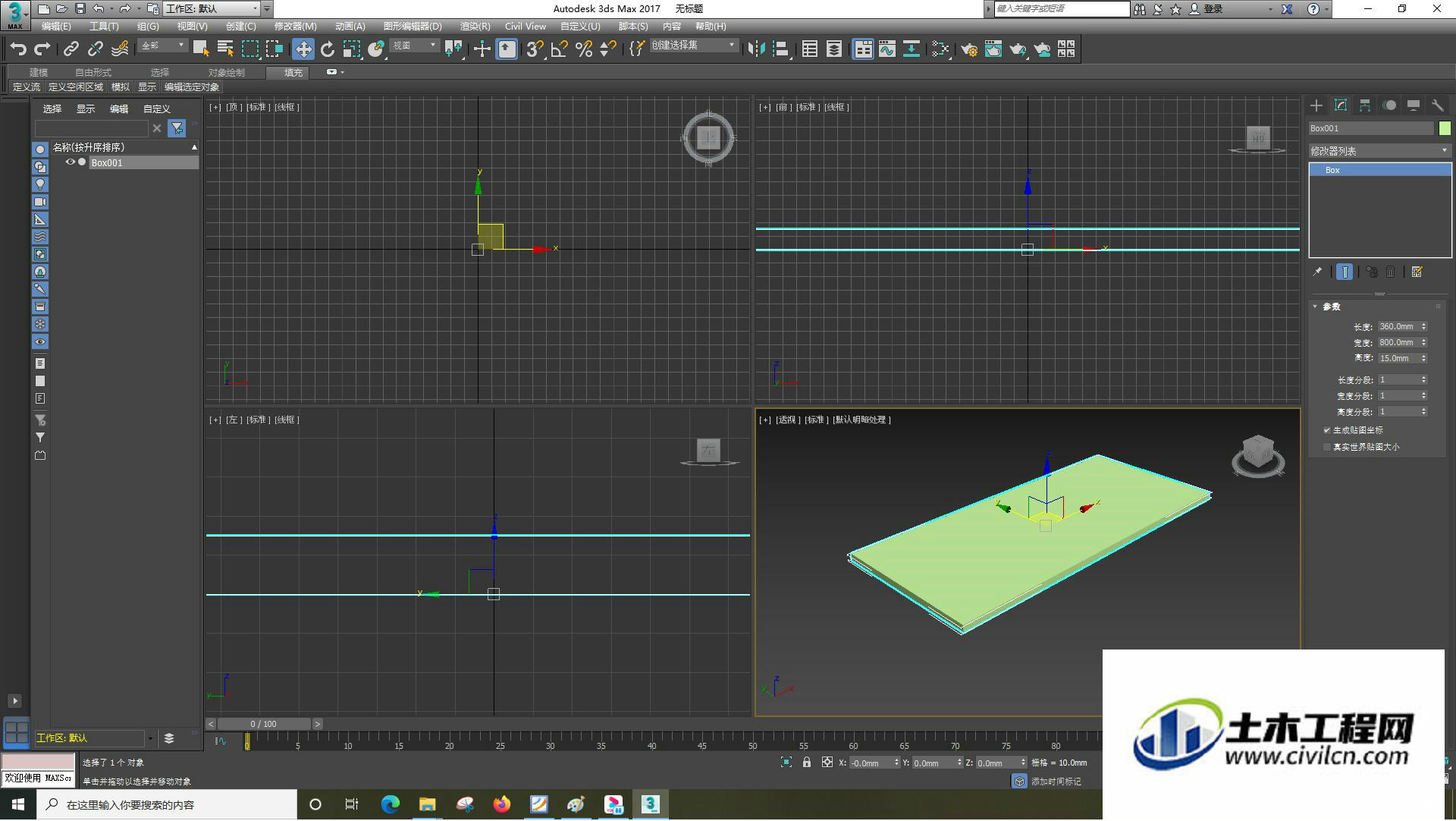The width and height of the screenshot is (1456, 821).
Task: Click the 定义空闲区域 ribbon button
Action: click(x=76, y=87)
